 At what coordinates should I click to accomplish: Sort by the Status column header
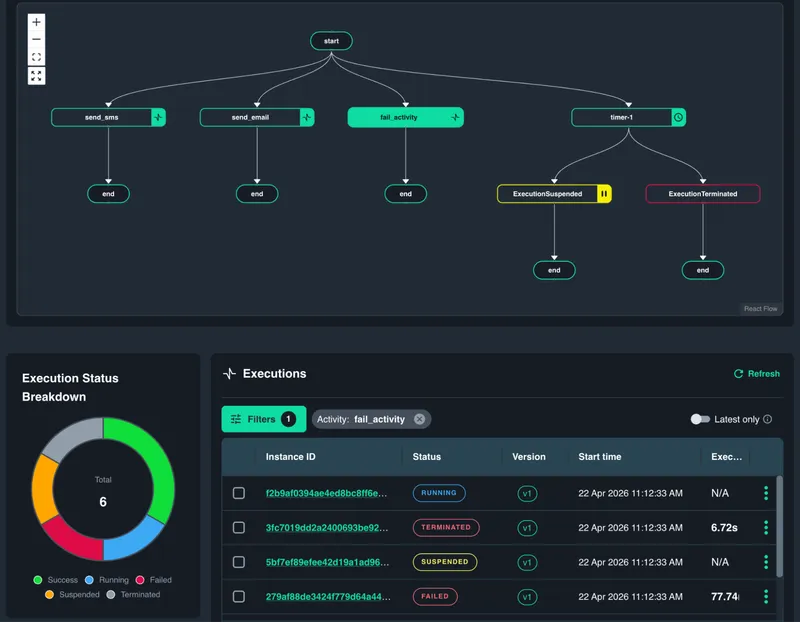[x=427, y=457]
